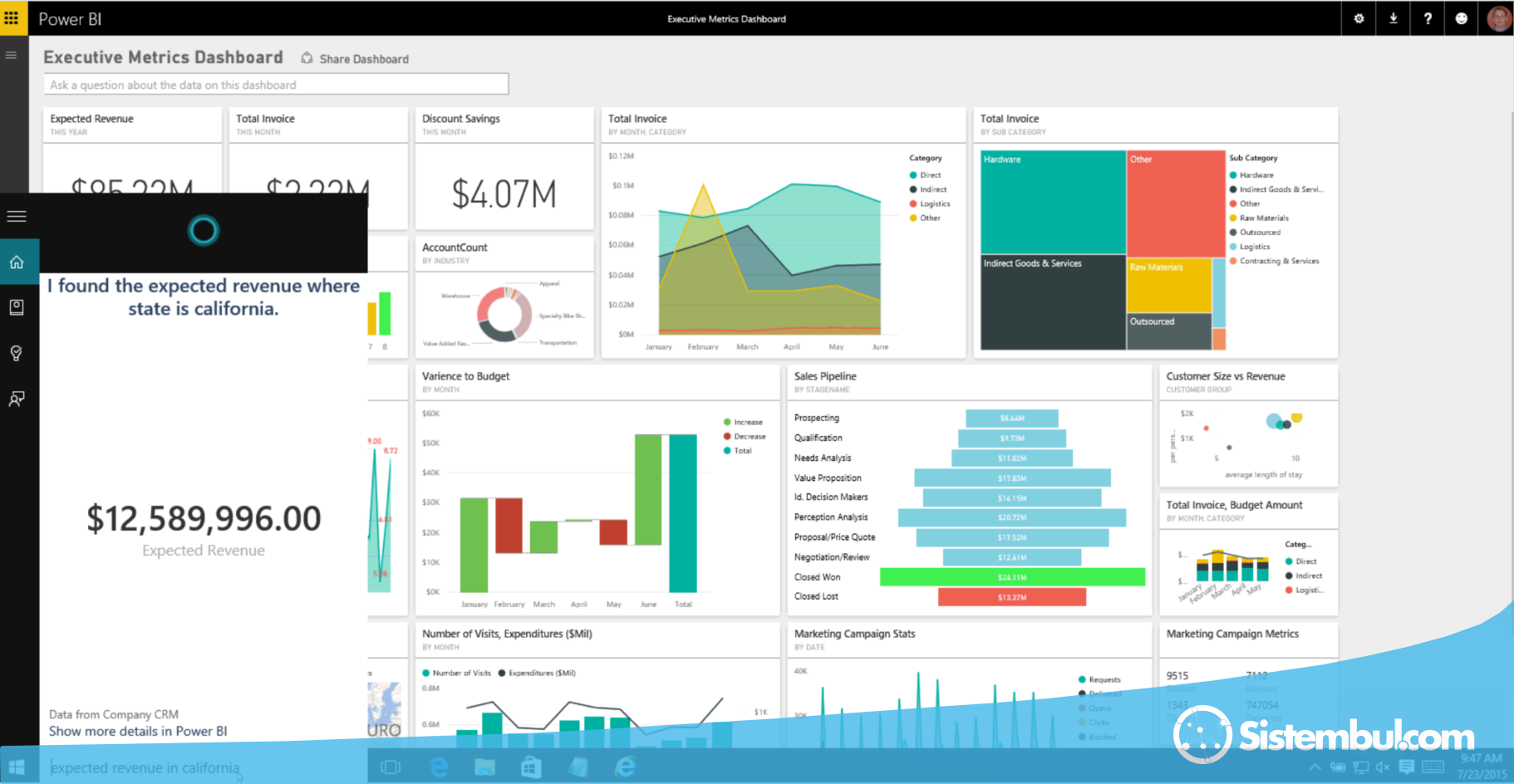Click the 9515 value in Campaign Metrics
Screen dimensions: 1514x784
click(1177, 676)
